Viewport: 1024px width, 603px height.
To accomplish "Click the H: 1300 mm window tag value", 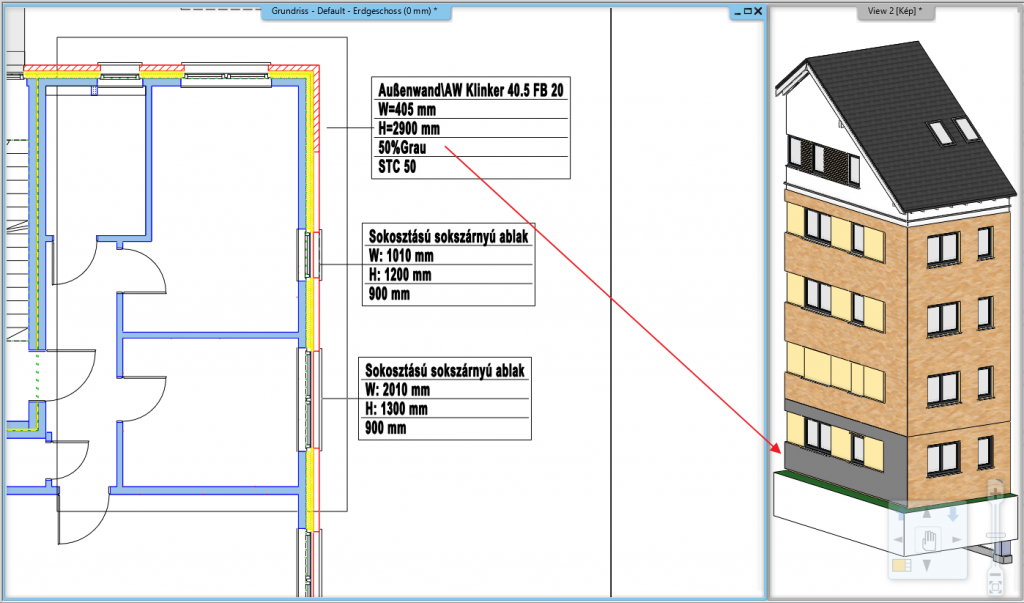I will pos(396,409).
